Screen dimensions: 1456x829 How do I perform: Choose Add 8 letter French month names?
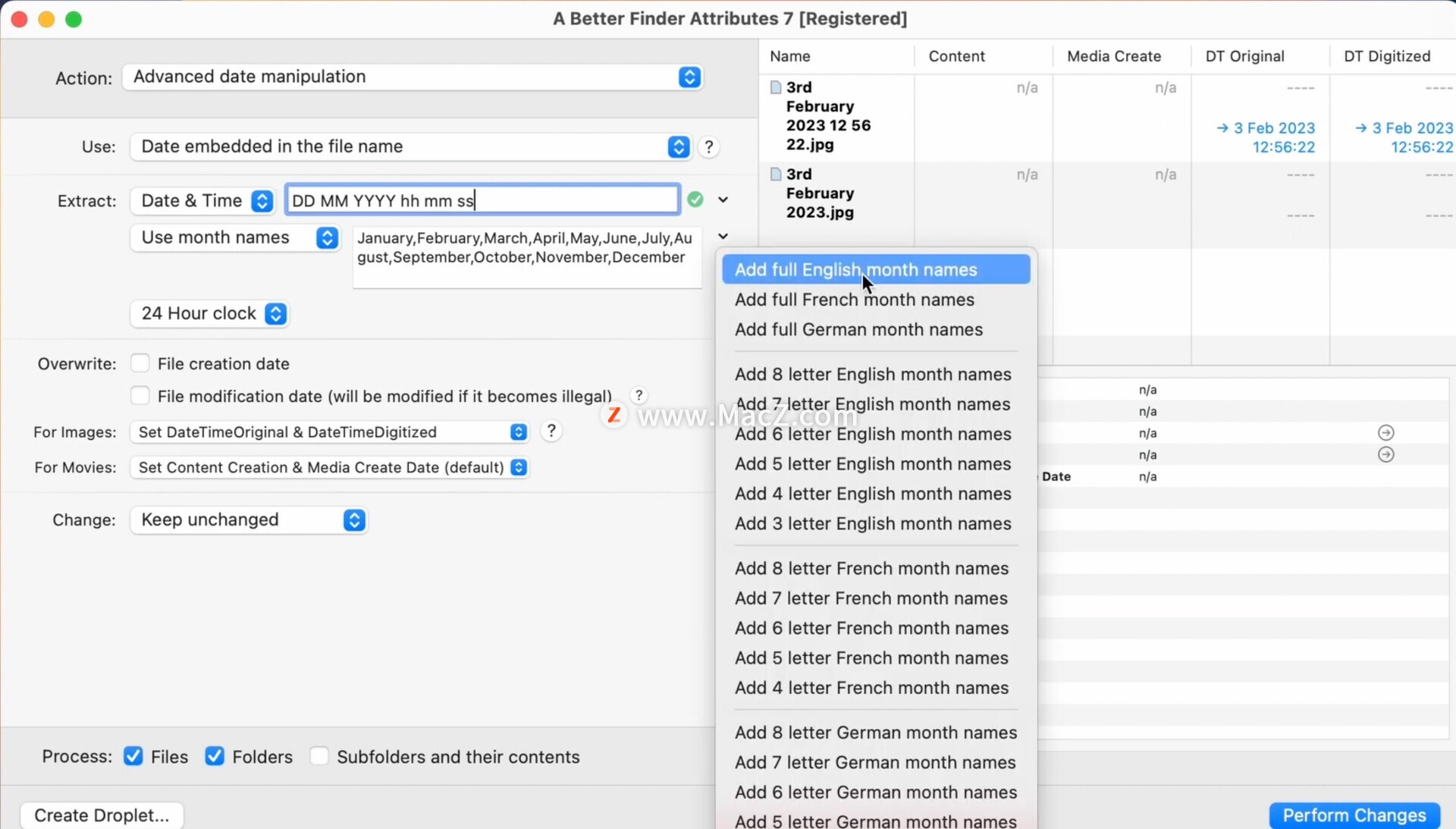coord(876,568)
